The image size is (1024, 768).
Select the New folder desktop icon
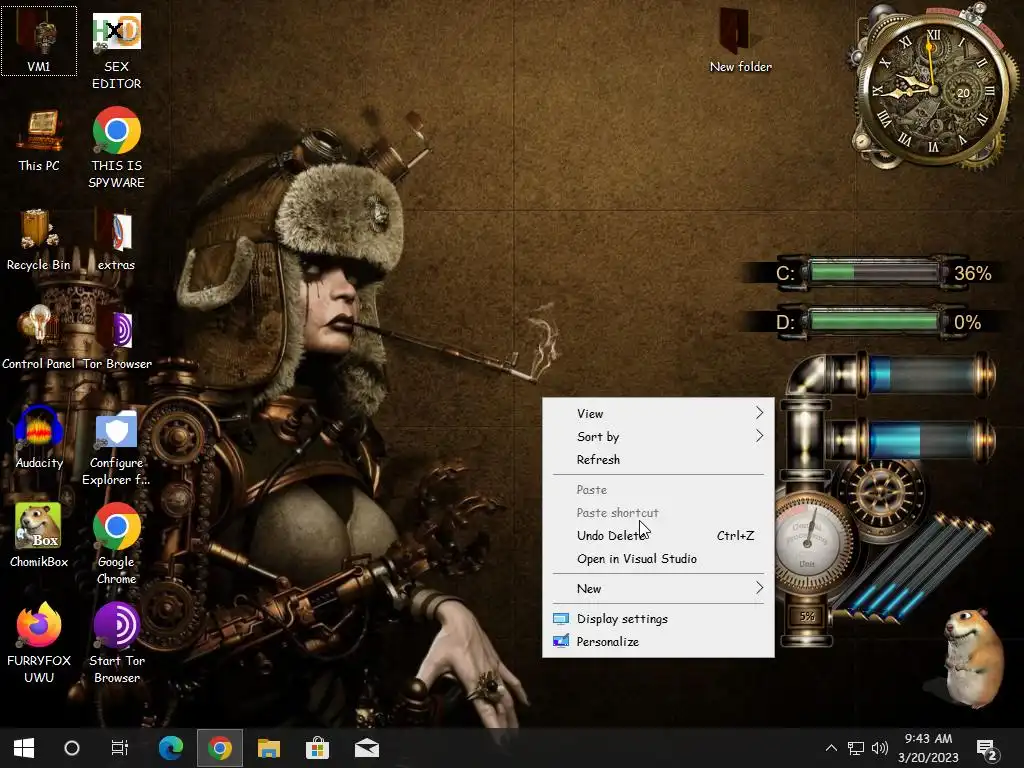(x=741, y=41)
